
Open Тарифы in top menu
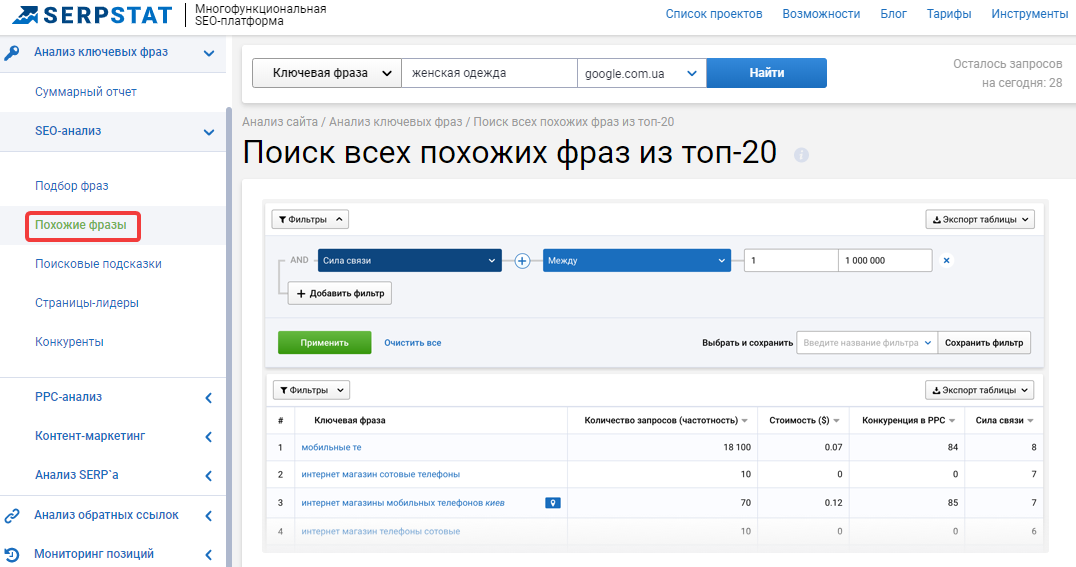coord(948,14)
